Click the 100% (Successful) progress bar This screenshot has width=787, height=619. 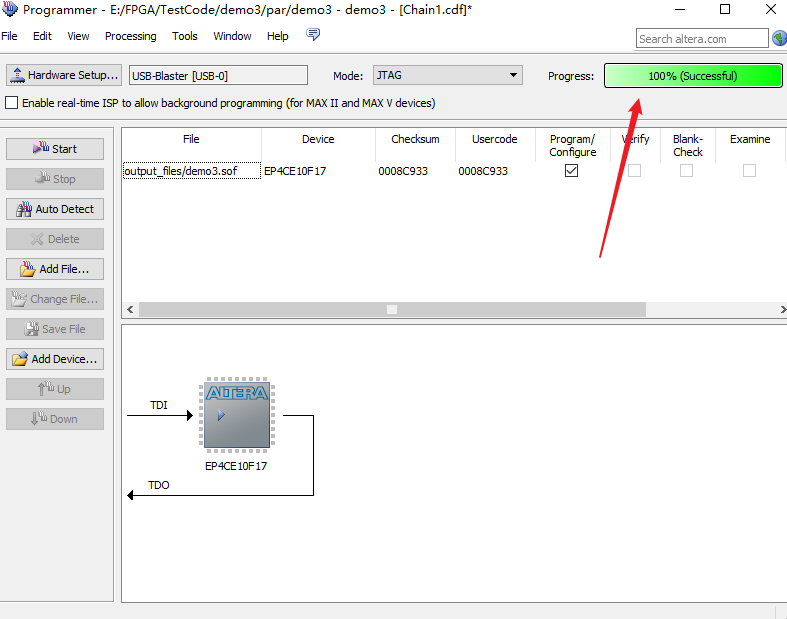(x=693, y=76)
